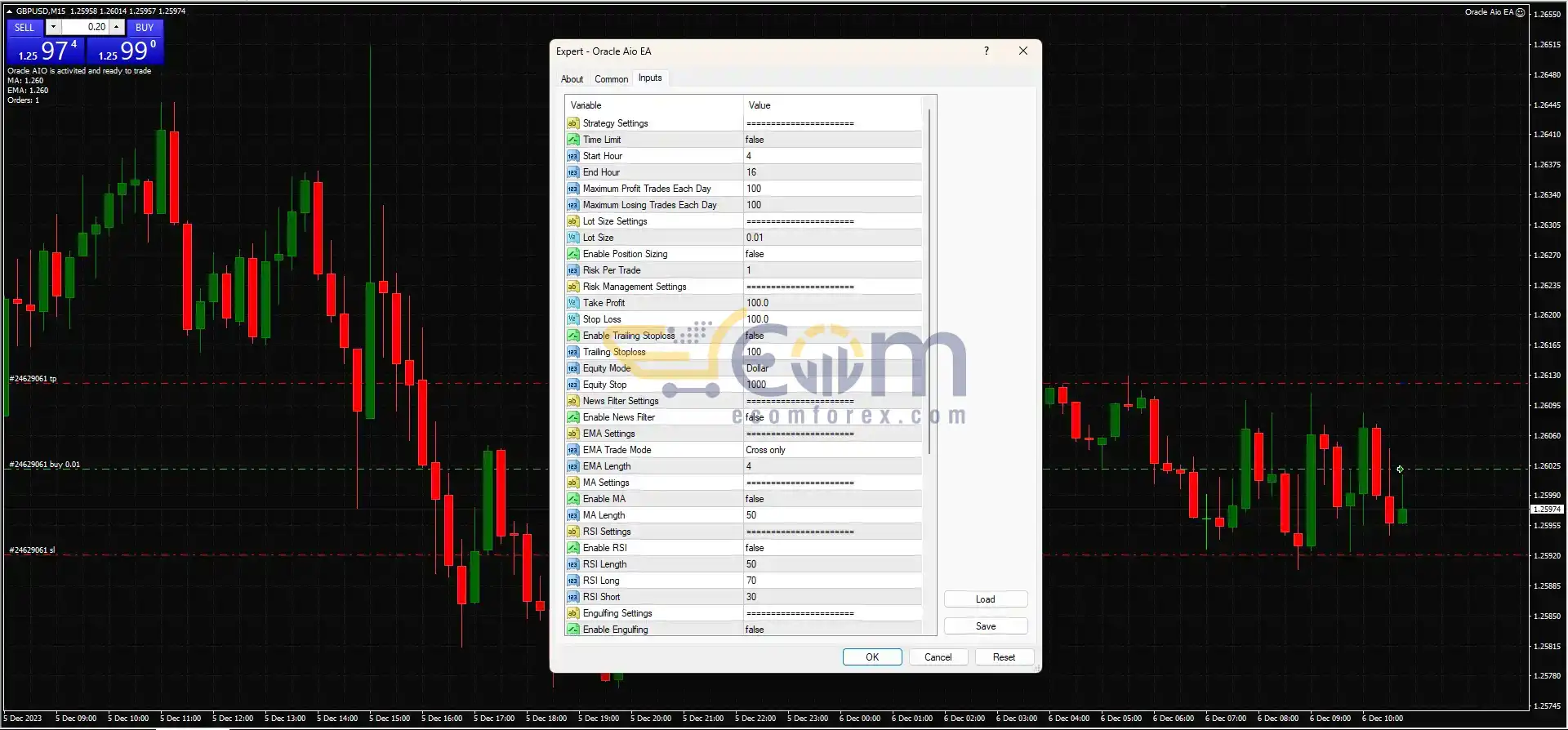Select the #24629061 tp line label

pos(33,379)
